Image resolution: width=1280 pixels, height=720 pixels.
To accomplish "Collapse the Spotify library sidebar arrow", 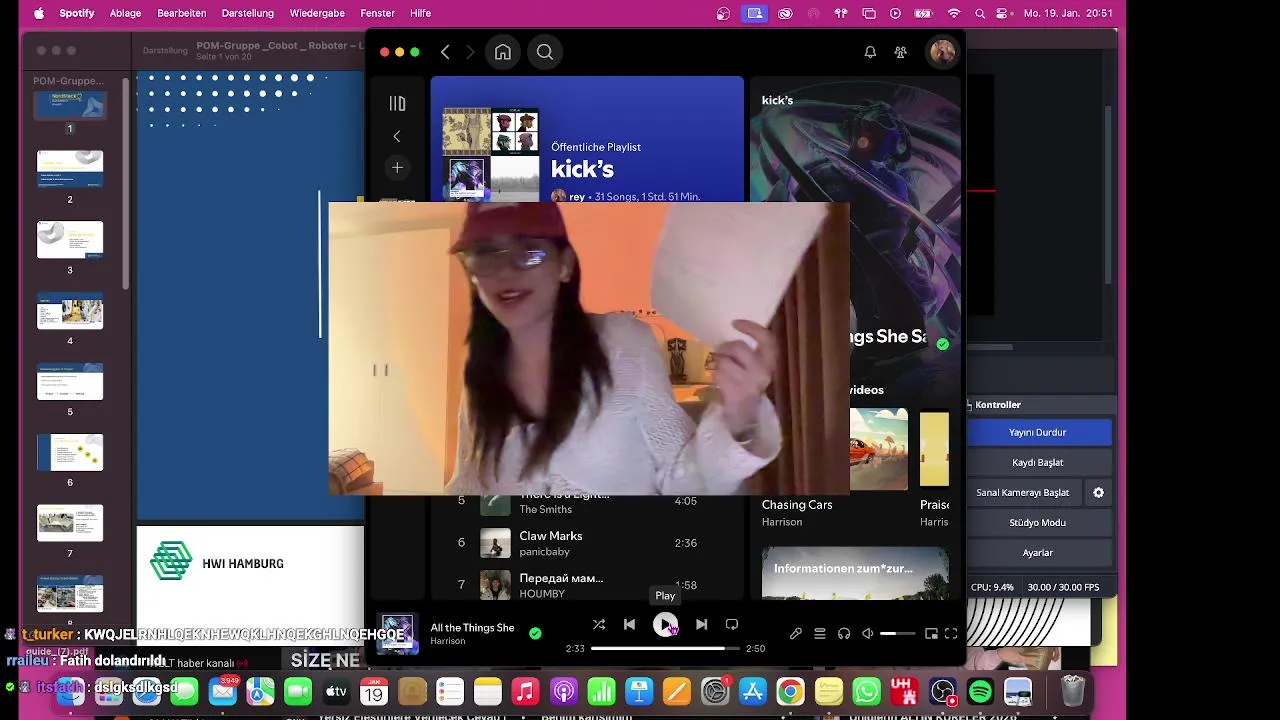I will 397,136.
